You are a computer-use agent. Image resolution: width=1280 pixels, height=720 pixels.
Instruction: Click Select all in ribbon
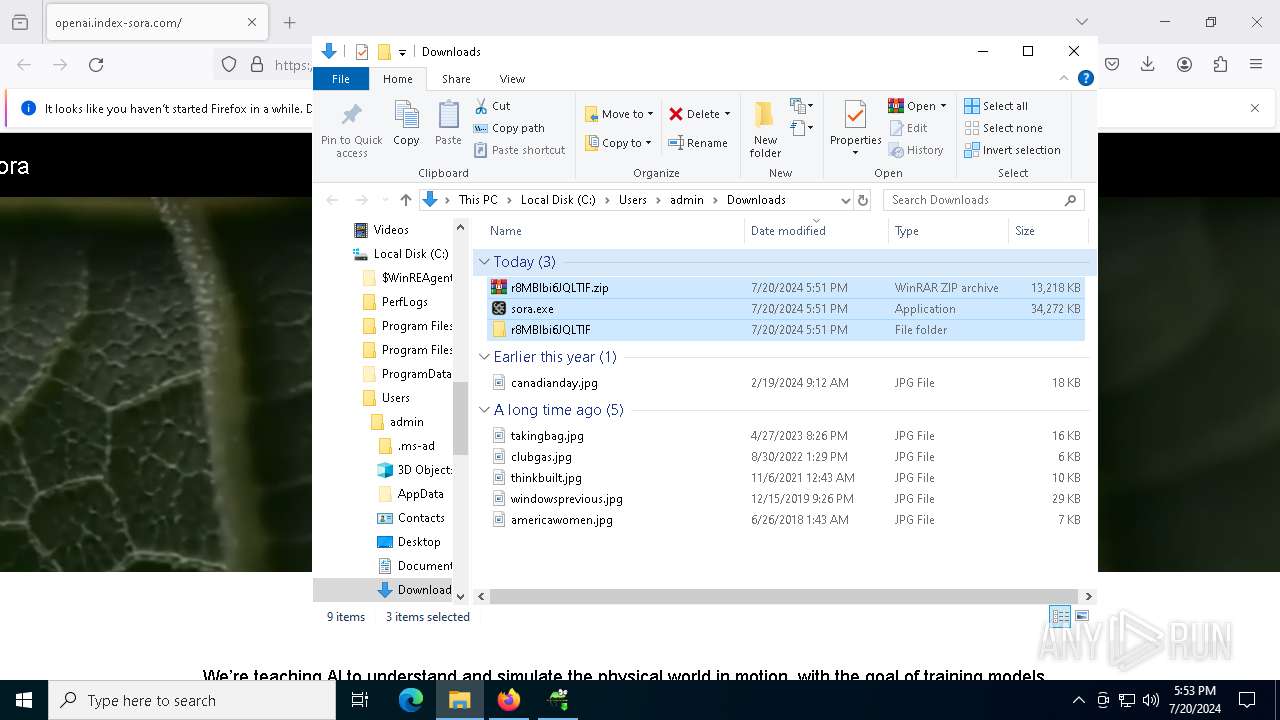(996, 106)
